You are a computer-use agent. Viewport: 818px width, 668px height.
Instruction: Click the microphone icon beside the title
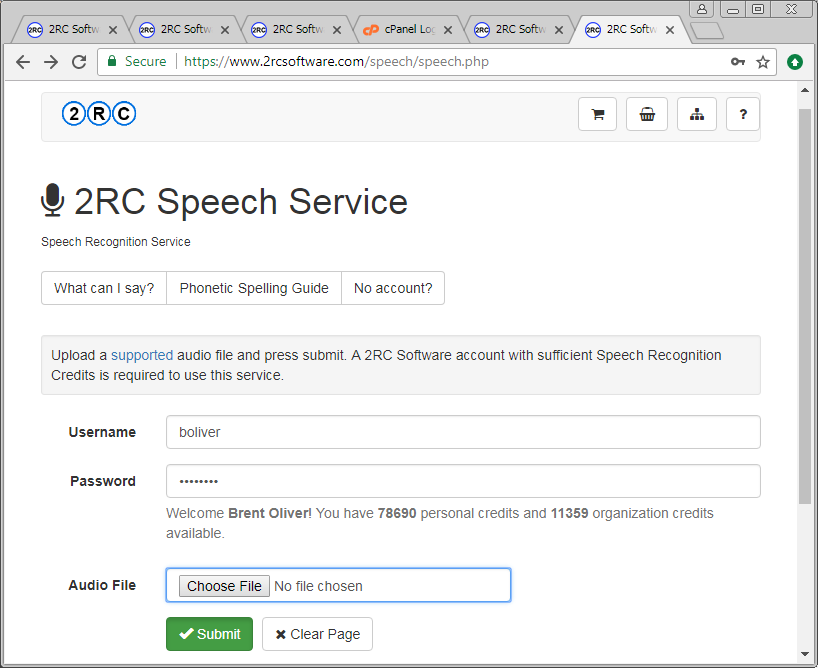pyautogui.click(x=52, y=200)
